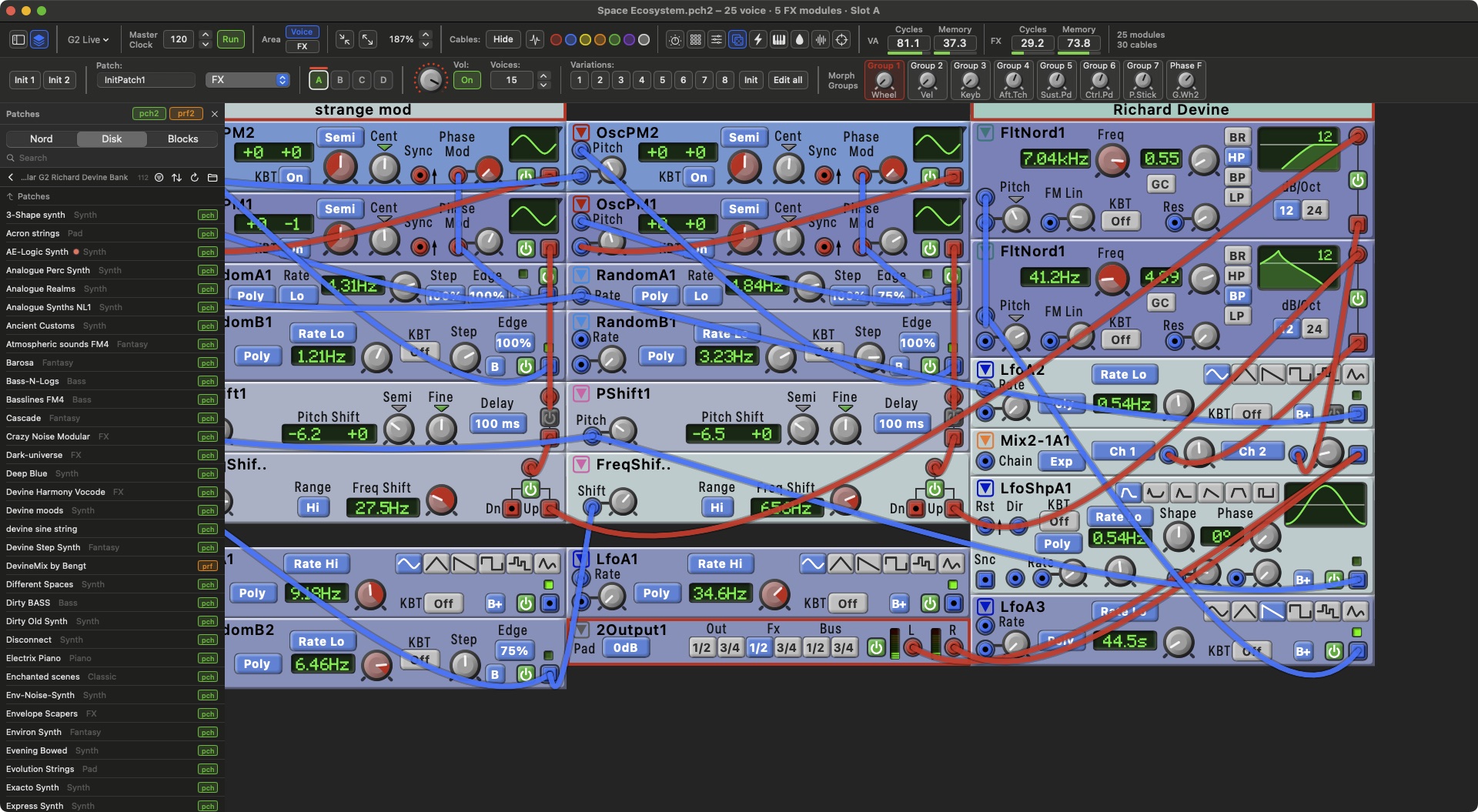Toggle the sidebar panel icon

click(x=18, y=39)
